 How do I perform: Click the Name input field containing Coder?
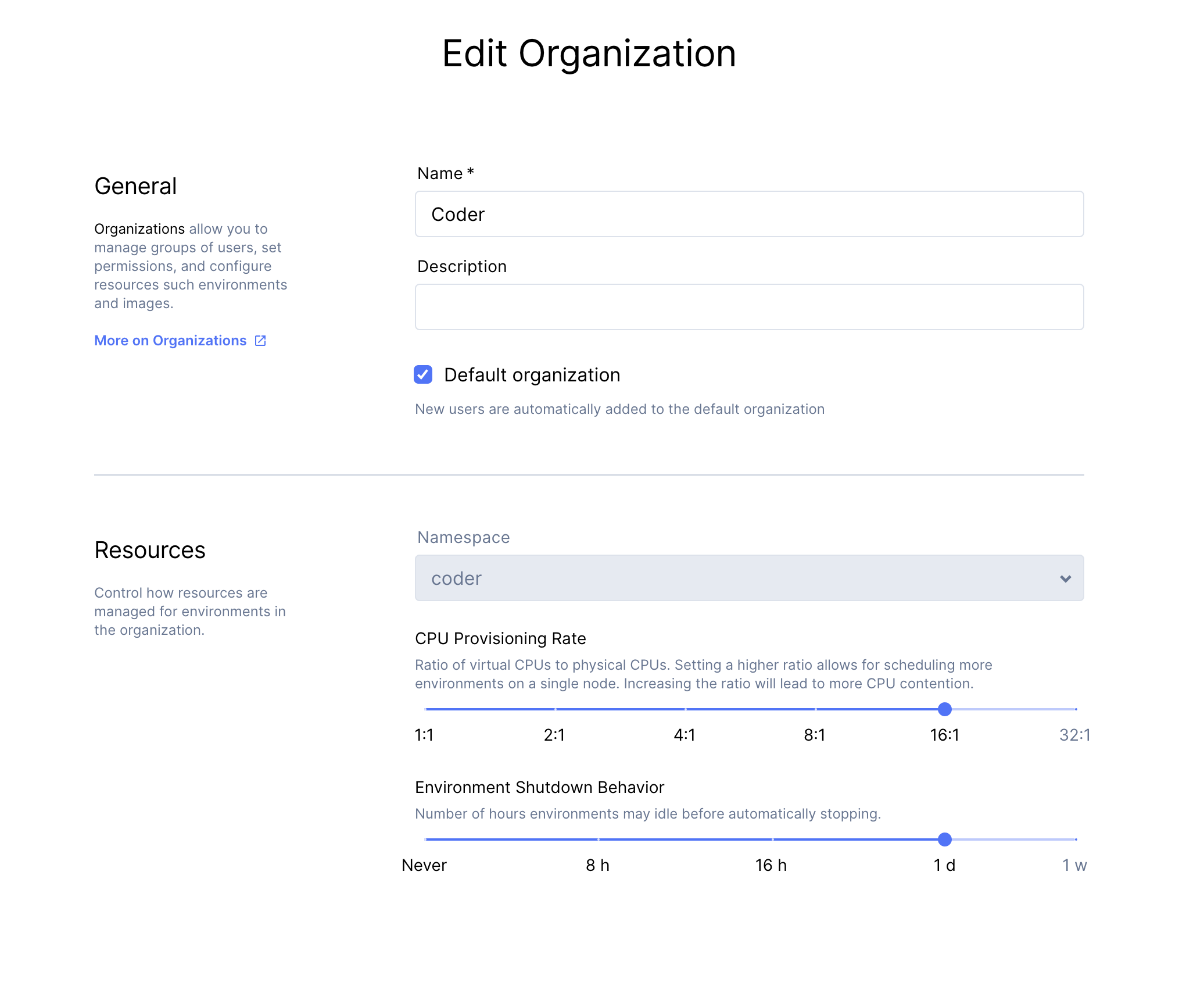[749, 214]
